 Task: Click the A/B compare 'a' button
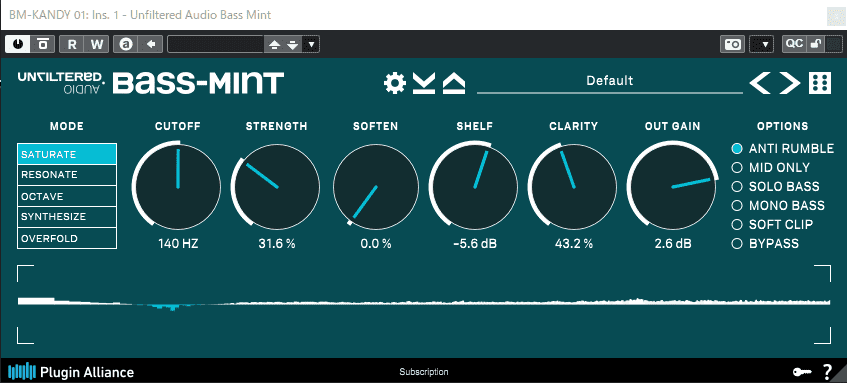[x=126, y=44]
